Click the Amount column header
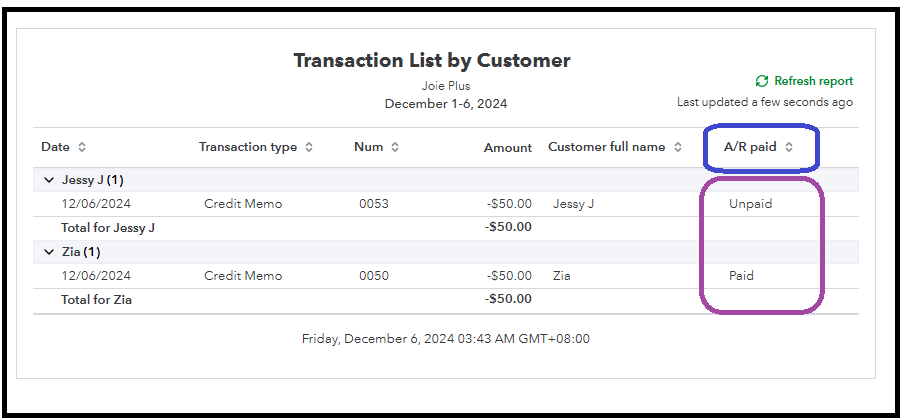911x418 pixels. click(x=508, y=147)
